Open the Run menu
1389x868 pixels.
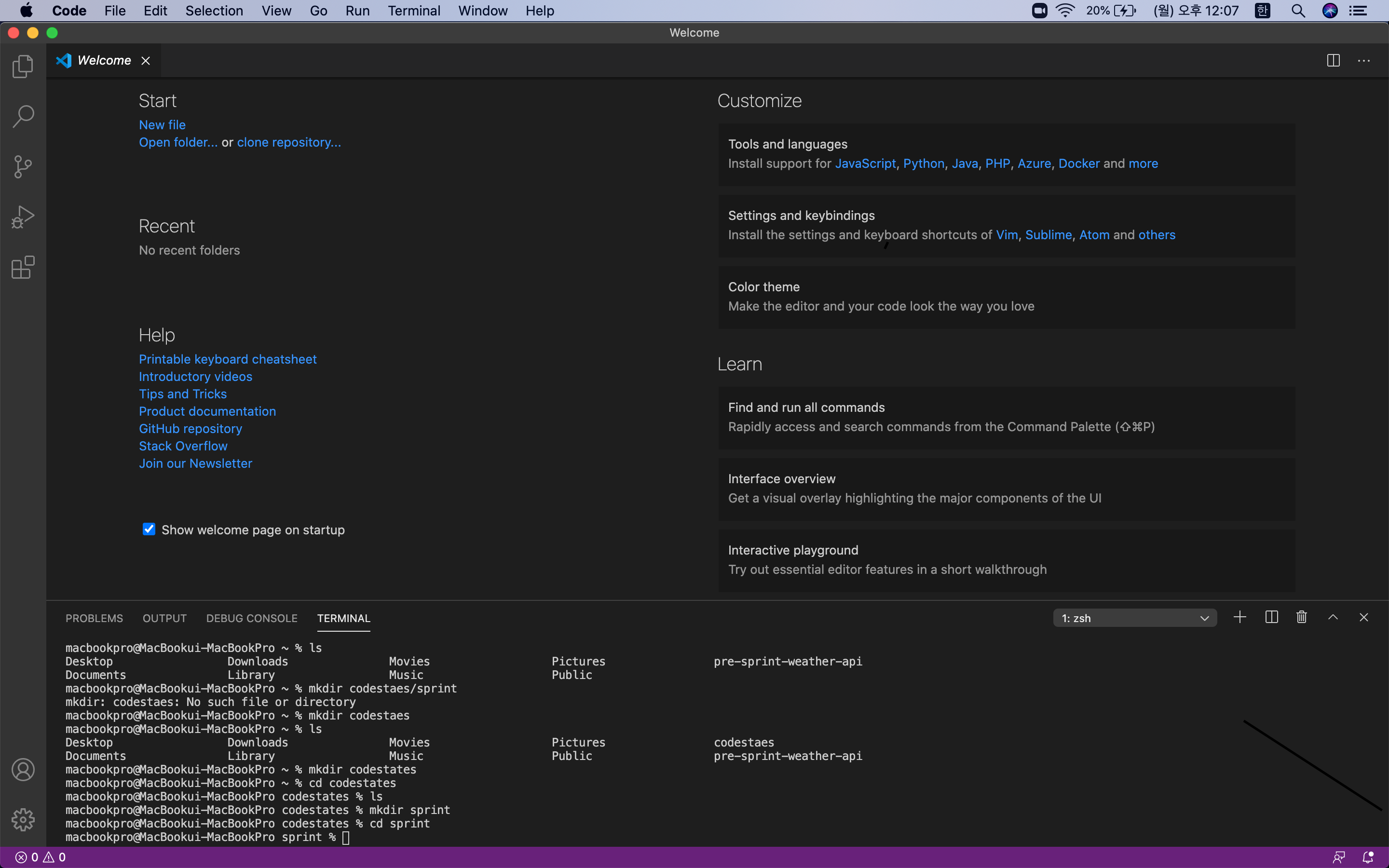(x=357, y=11)
